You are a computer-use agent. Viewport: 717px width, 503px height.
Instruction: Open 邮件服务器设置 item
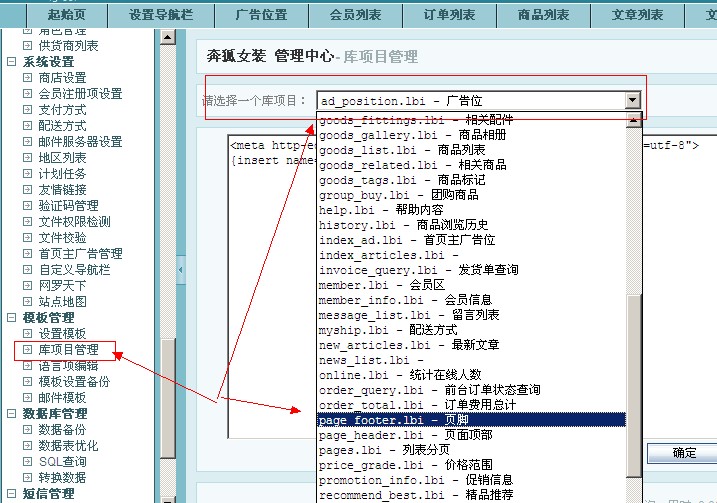80,142
